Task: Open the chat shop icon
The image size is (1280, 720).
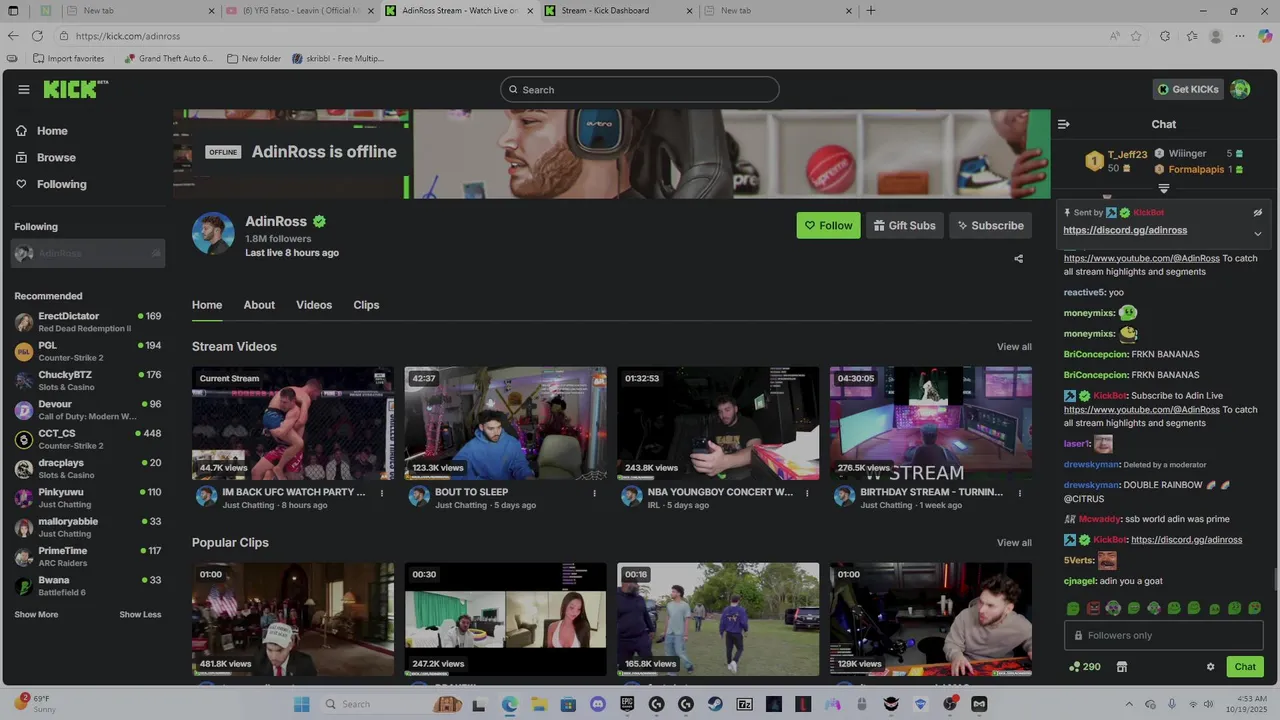Action: (x=1122, y=667)
